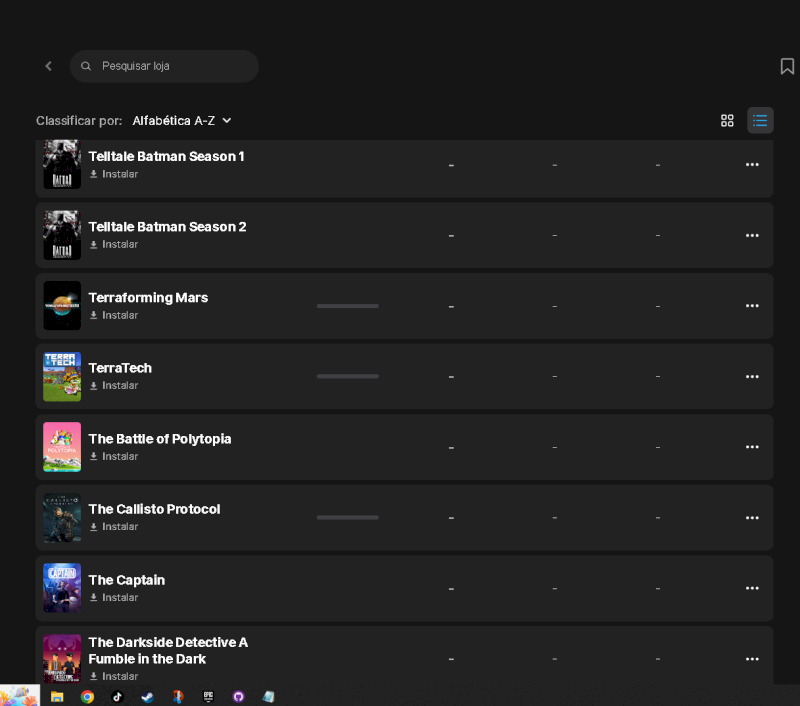This screenshot has height=706, width=800.
Task: Open GitHub Desktop from the taskbar
Action: pyautogui.click(x=238, y=696)
